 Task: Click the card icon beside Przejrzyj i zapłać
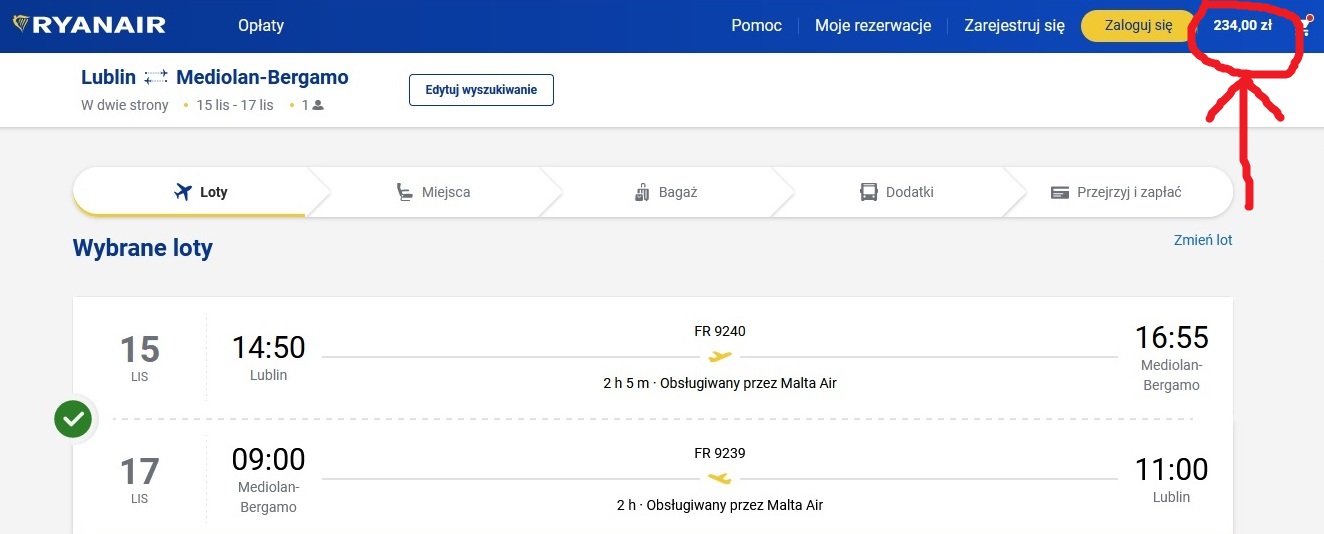point(1060,192)
